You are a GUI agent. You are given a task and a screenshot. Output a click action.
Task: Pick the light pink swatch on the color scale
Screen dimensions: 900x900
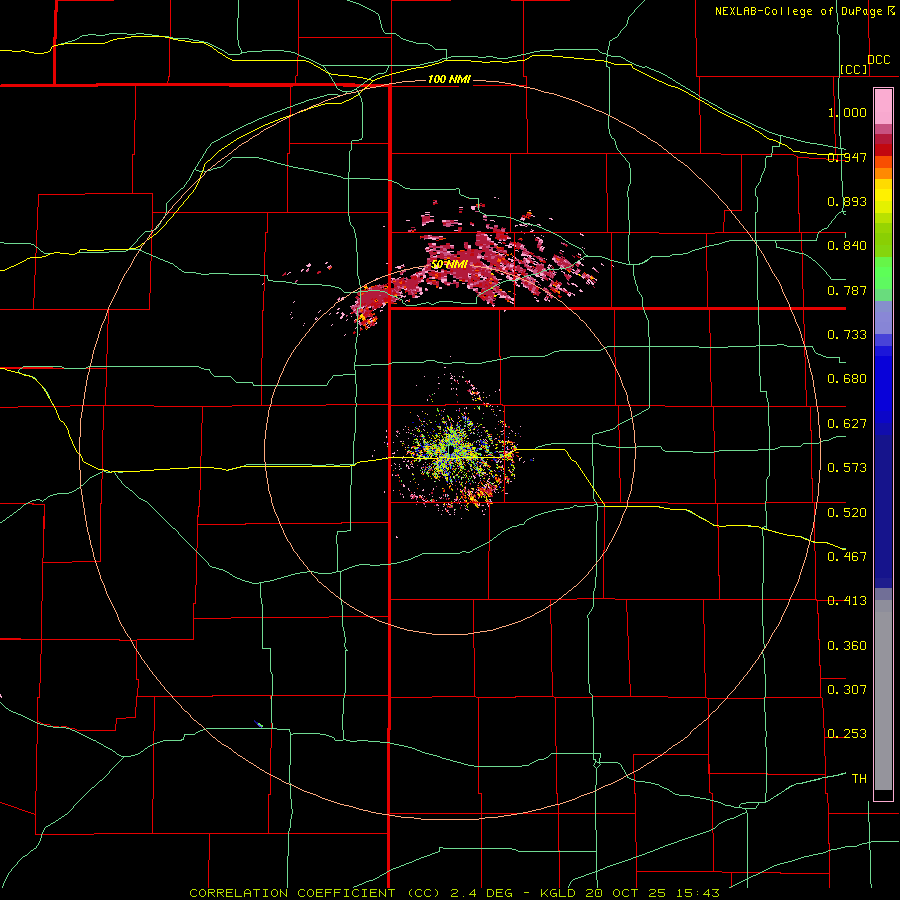(x=883, y=107)
